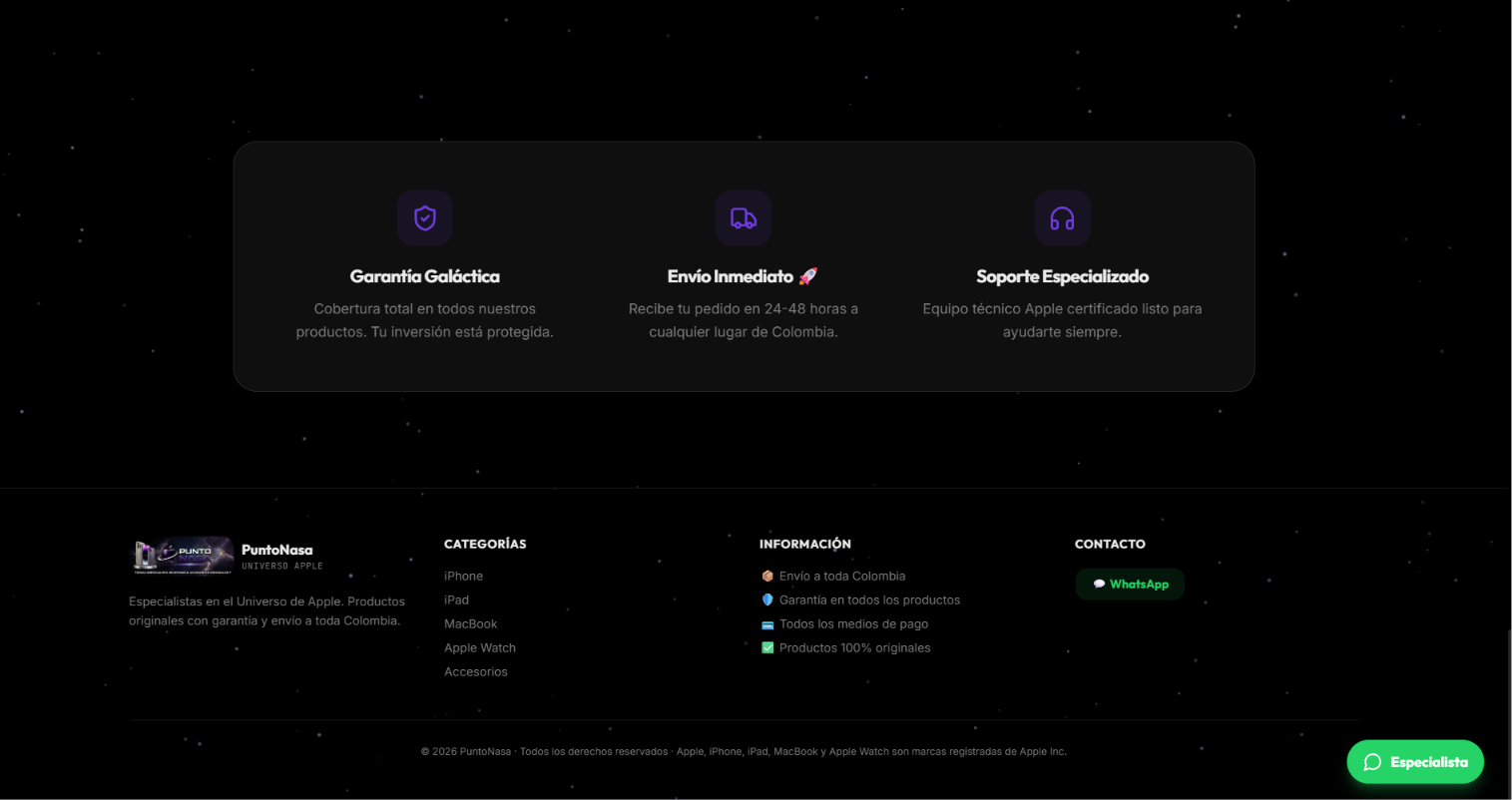Screen dimensions: 1512x800
Task: Click the speech bubble icon in WhatsApp button
Action: 1099,585
